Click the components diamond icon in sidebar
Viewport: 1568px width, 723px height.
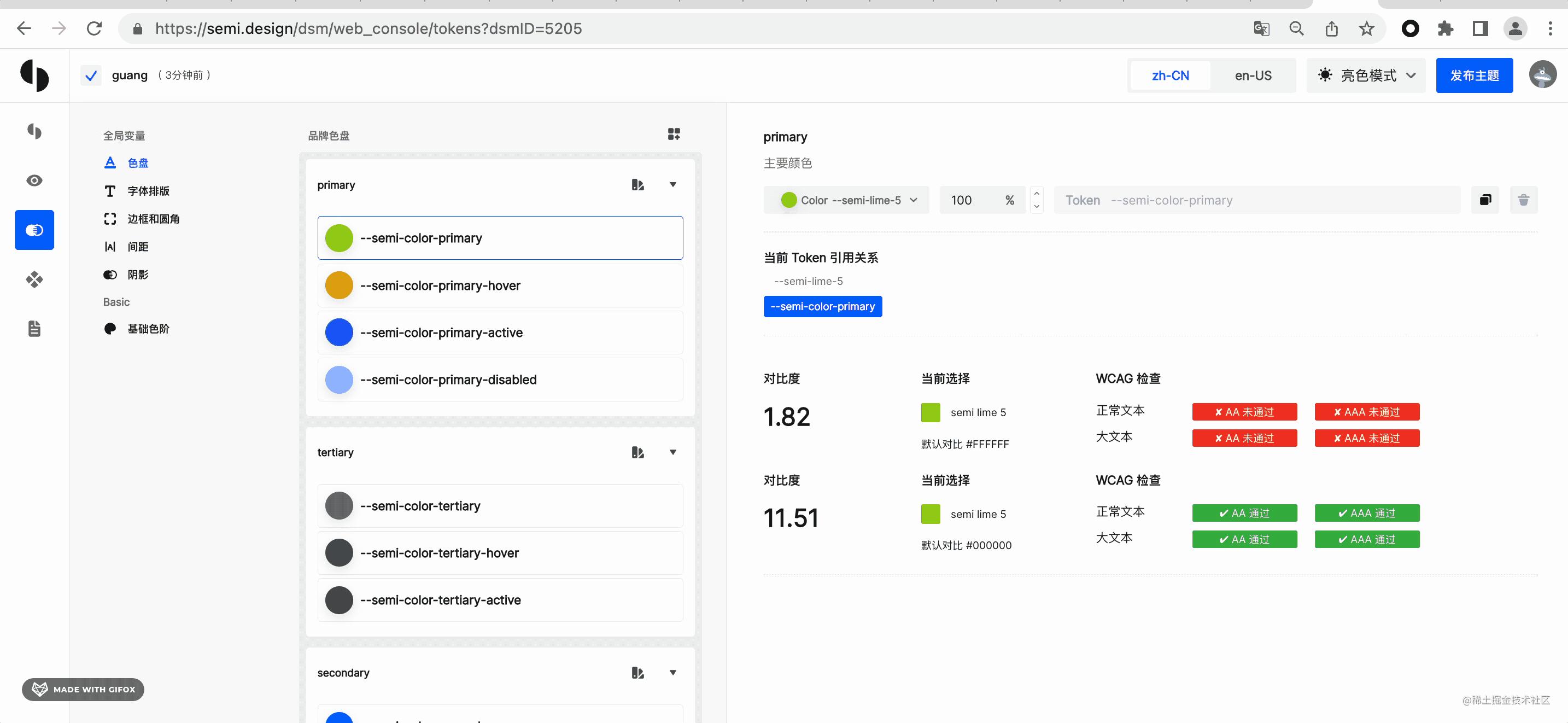click(34, 279)
